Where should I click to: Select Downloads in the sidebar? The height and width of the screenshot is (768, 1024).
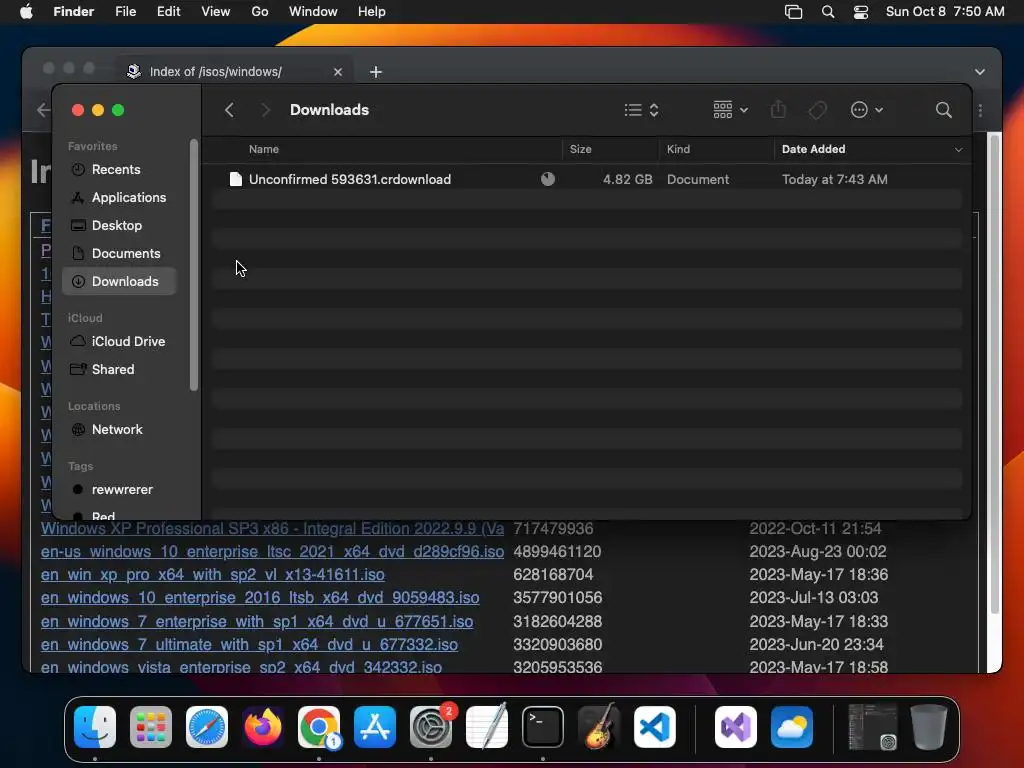click(x=119, y=281)
